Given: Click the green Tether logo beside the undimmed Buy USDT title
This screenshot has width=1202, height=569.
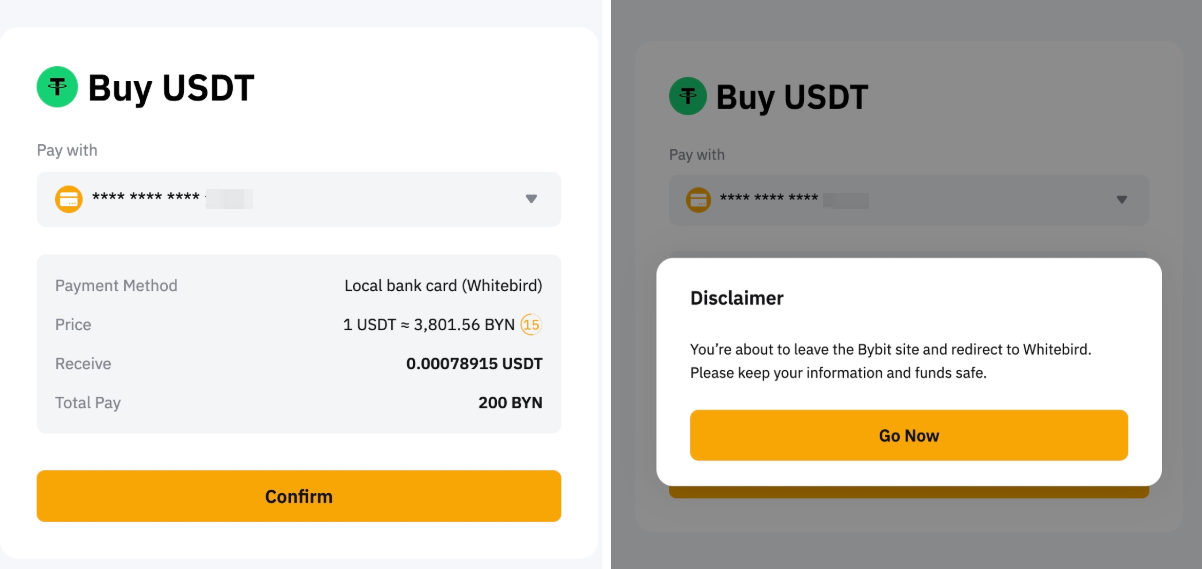Looking at the screenshot, I should click(57, 87).
